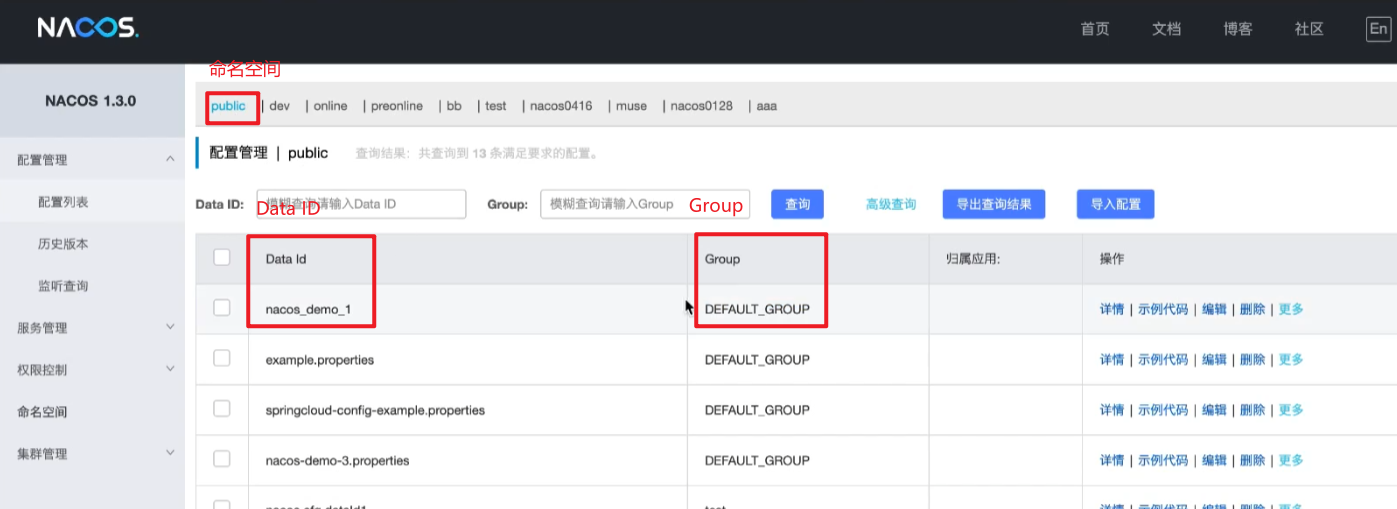Select the bb namespace tab
This screenshot has width=1397, height=509.
(x=454, y=106)
